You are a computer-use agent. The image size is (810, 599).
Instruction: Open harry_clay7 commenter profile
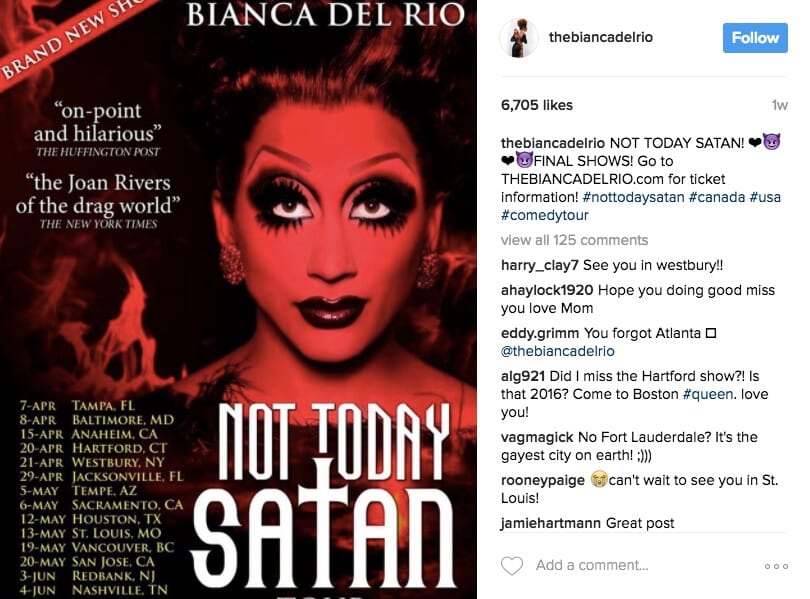pos(539,265)
